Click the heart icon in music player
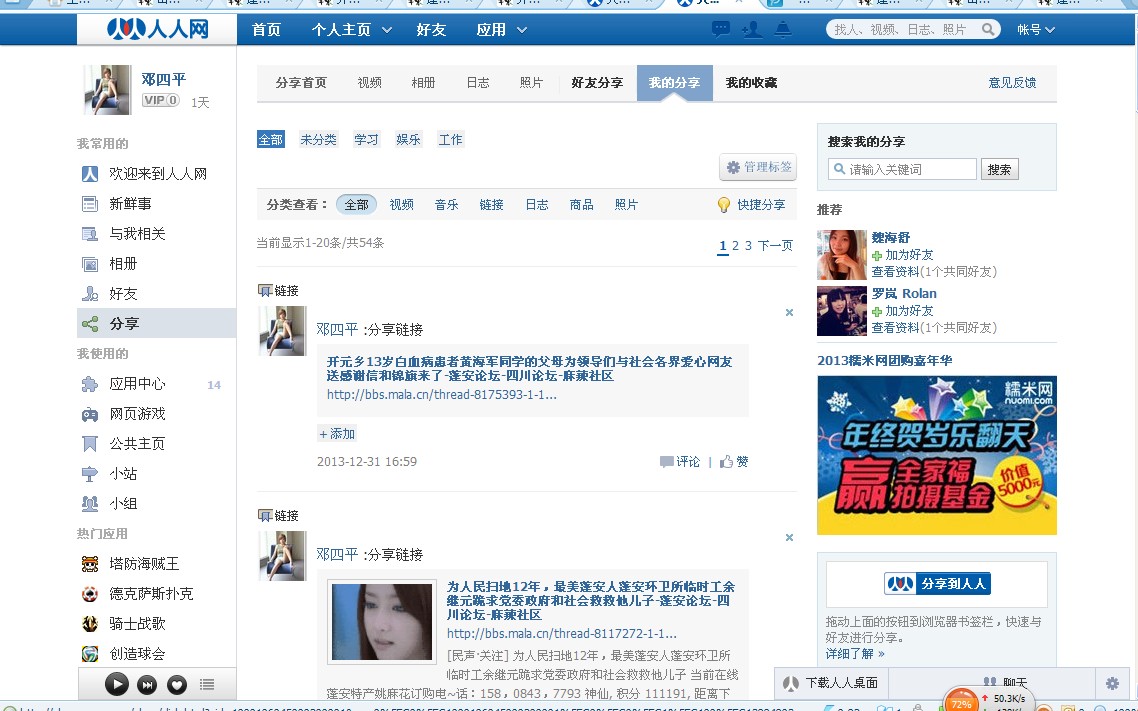 point(177,685)
